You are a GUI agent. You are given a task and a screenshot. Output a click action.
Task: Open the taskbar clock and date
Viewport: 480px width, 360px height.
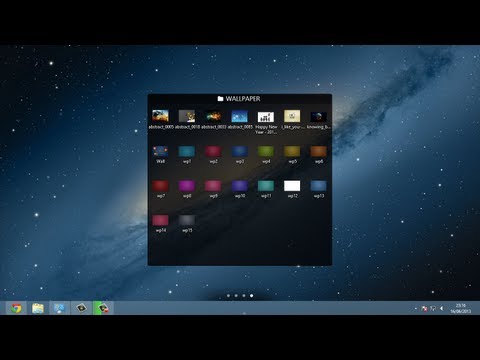(461, 308)
